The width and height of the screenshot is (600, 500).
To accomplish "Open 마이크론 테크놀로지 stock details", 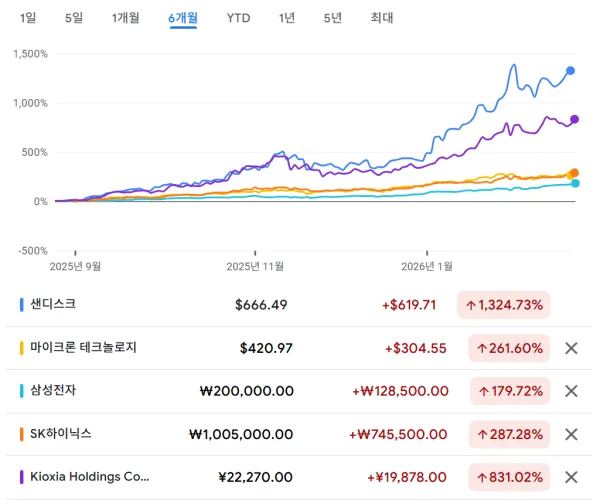I will coord(298,348).
